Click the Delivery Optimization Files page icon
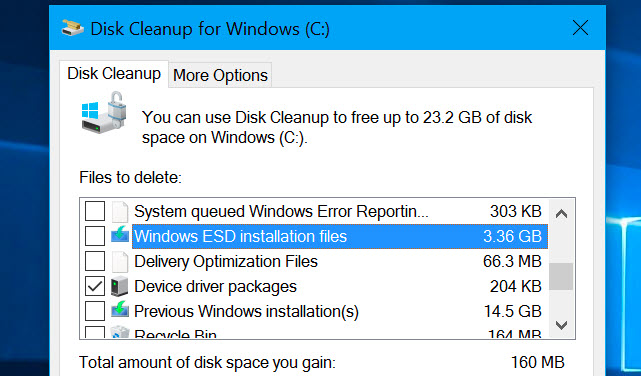 [120, 262]
